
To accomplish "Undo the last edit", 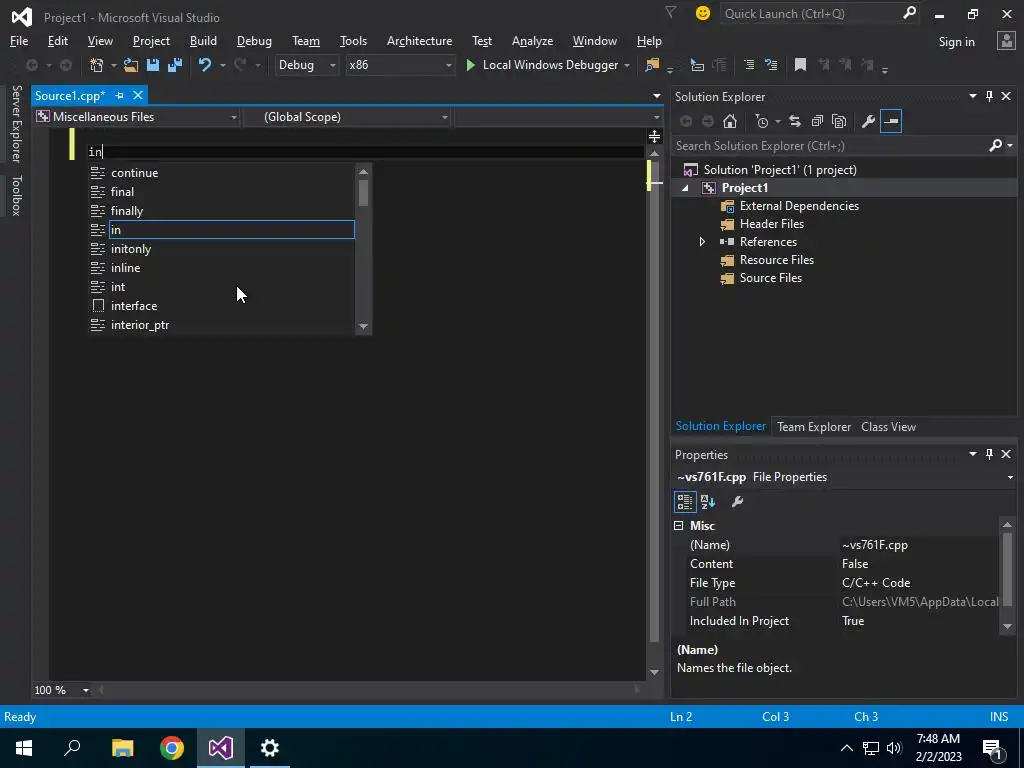I will coord(205,65).
